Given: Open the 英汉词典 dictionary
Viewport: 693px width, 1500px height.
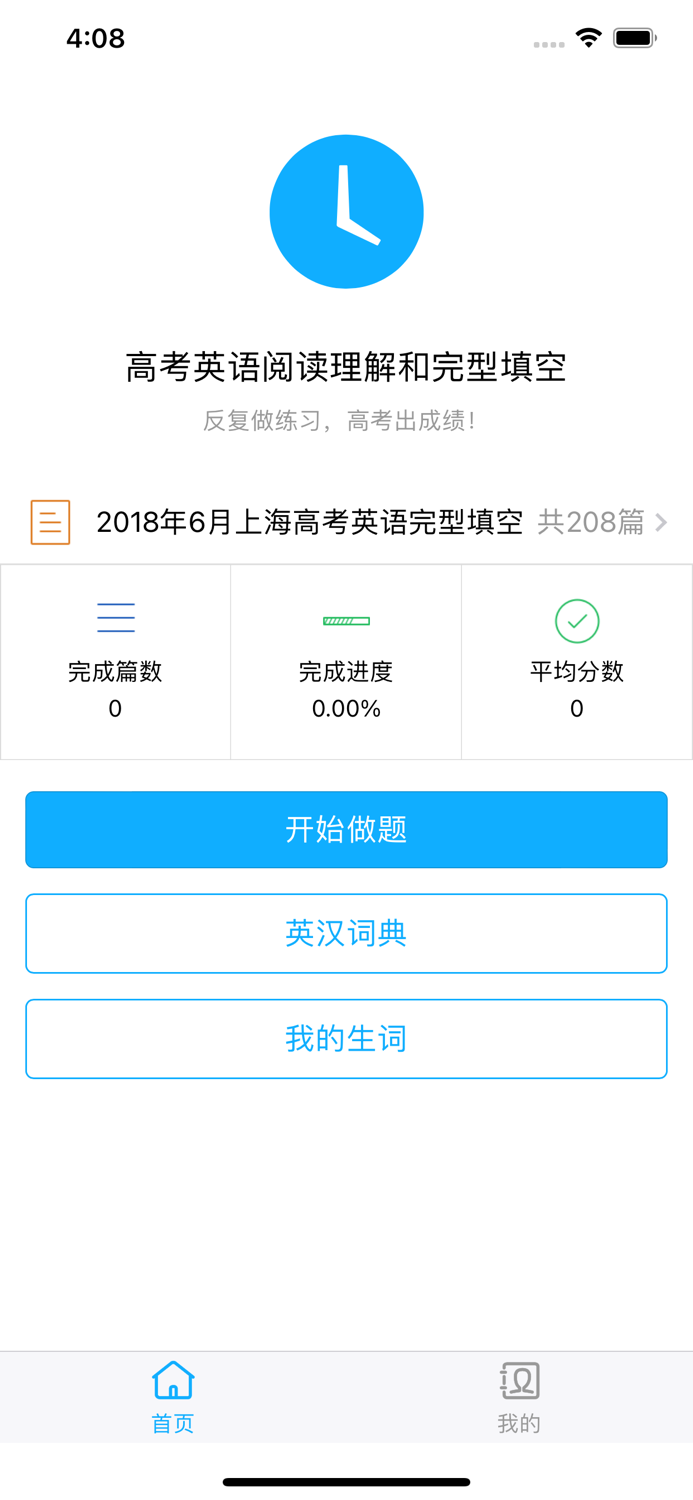Looking at the screenshot, I should coord(346,933).
